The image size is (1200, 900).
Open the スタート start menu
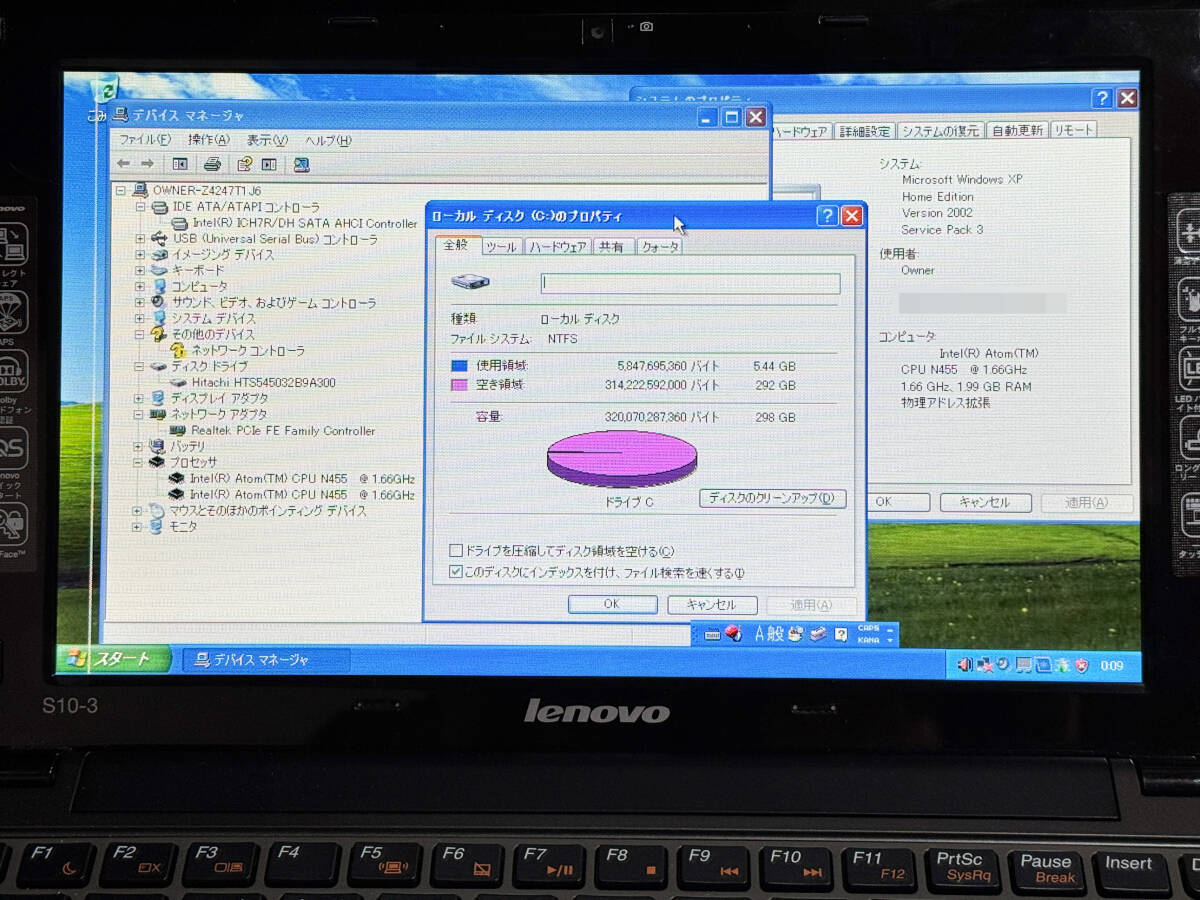tap(114, 659)
